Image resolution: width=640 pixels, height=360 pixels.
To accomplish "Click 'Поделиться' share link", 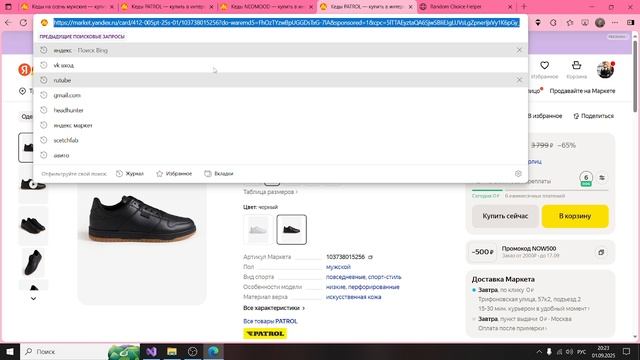I will [593, 116].
